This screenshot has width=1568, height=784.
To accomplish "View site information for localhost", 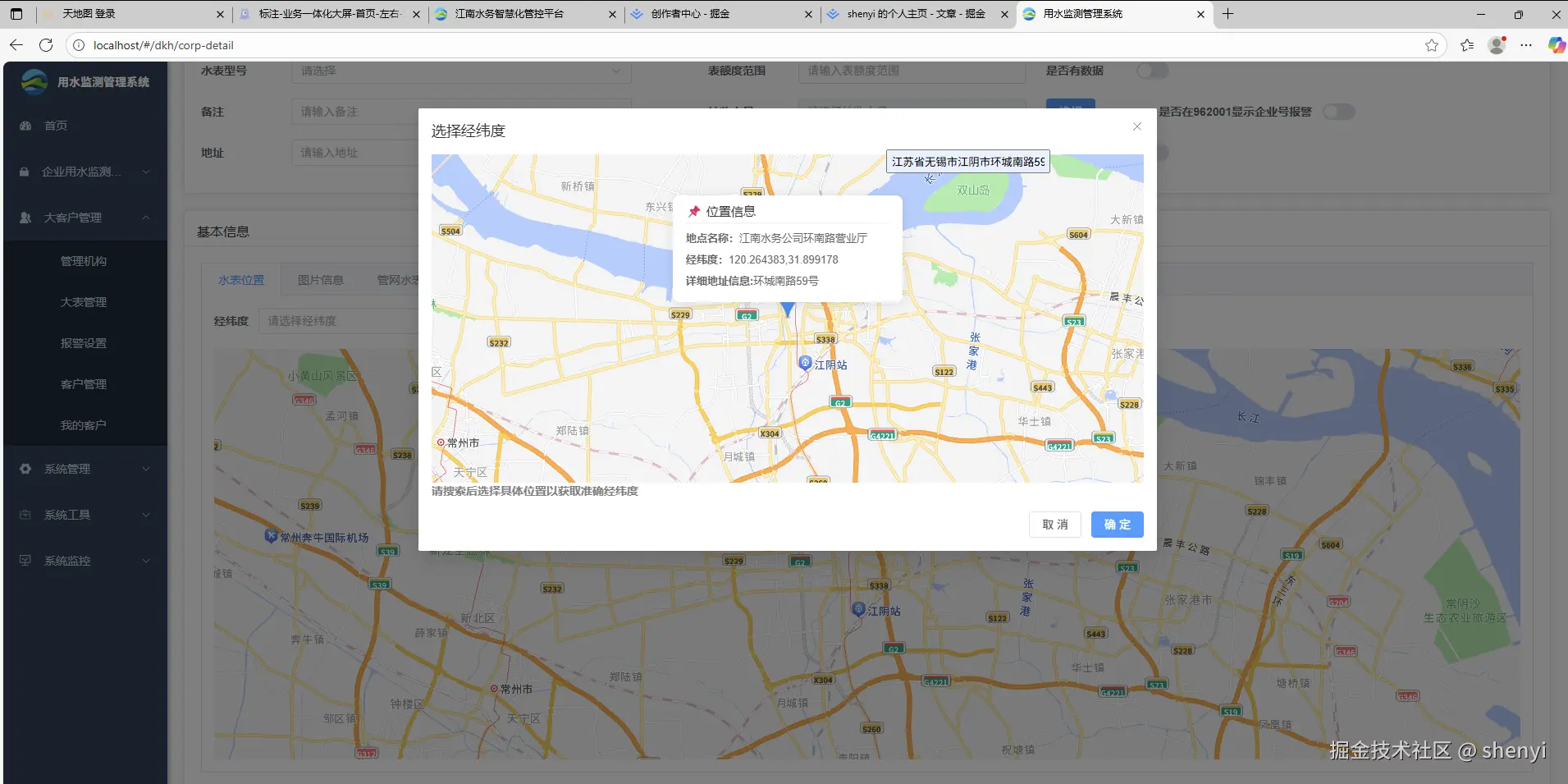I will pos(79,45).
